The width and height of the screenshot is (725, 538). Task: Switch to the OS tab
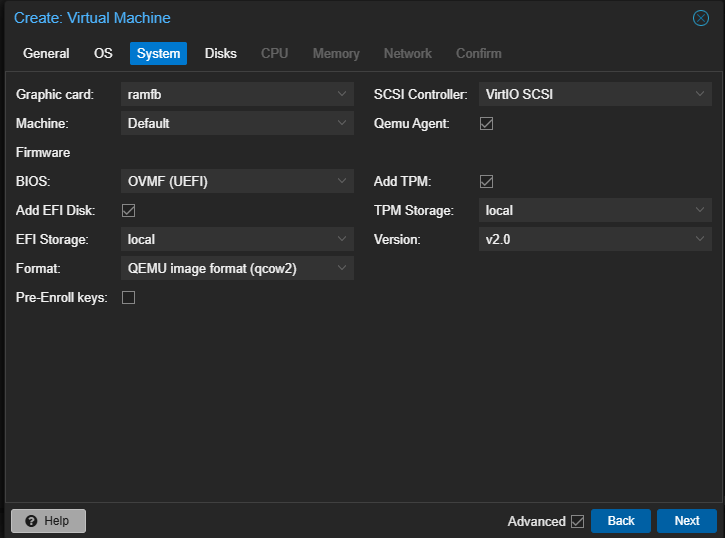(103, 54)
